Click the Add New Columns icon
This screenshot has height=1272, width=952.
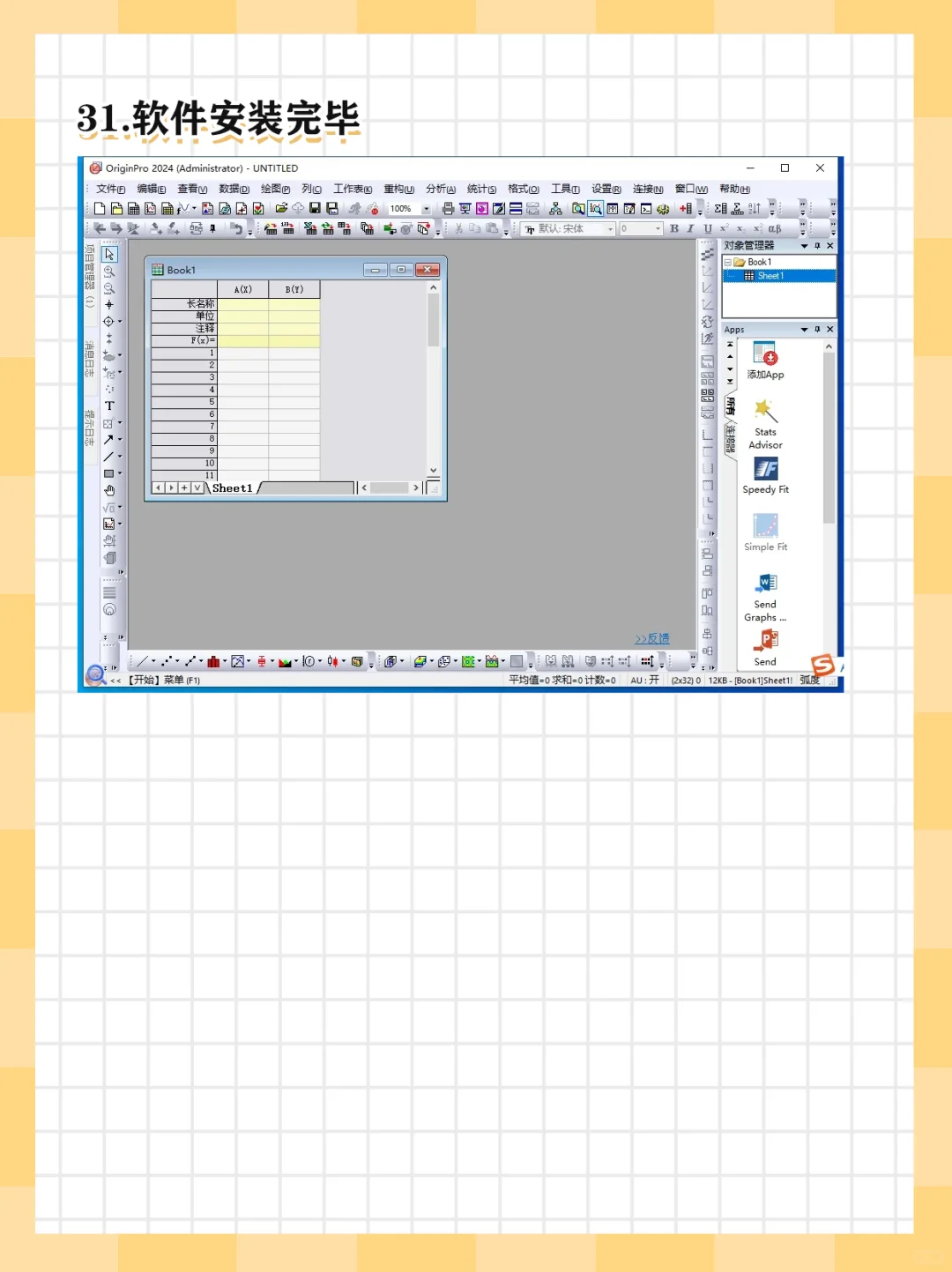click(x=685, y=209)
